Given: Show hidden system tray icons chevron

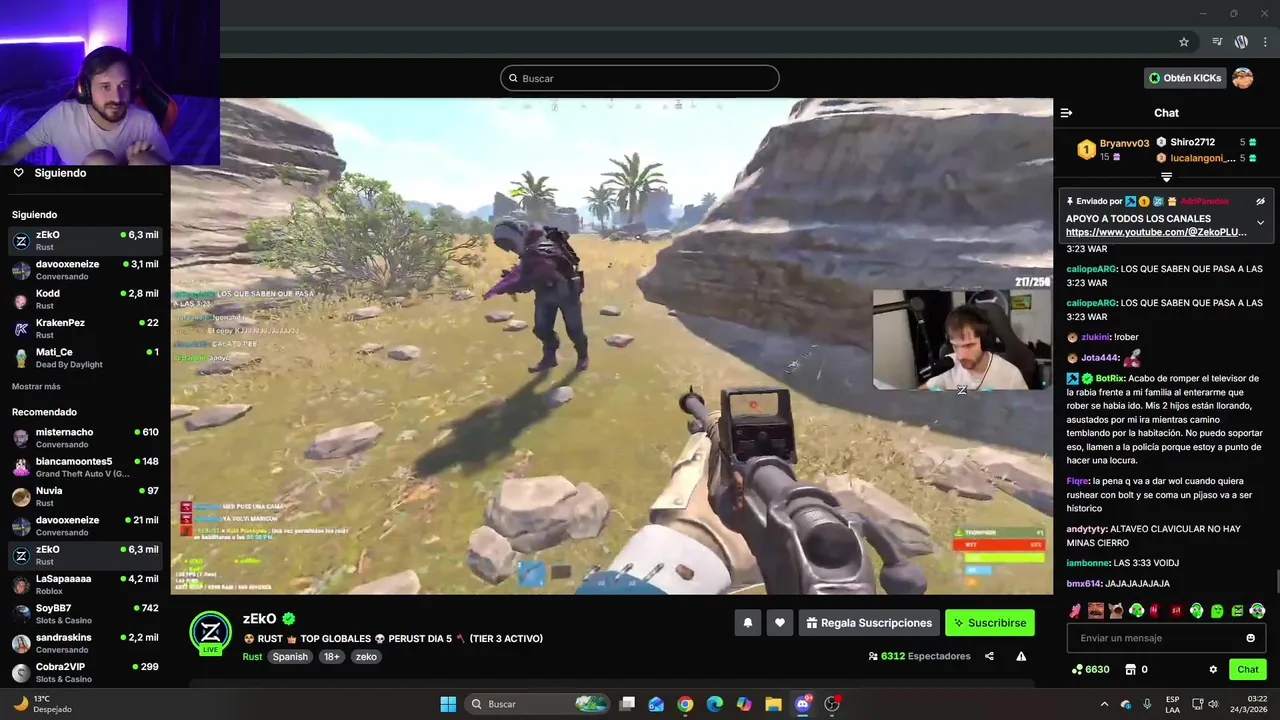Looking at the screenshot, I should click(1104, 704).
